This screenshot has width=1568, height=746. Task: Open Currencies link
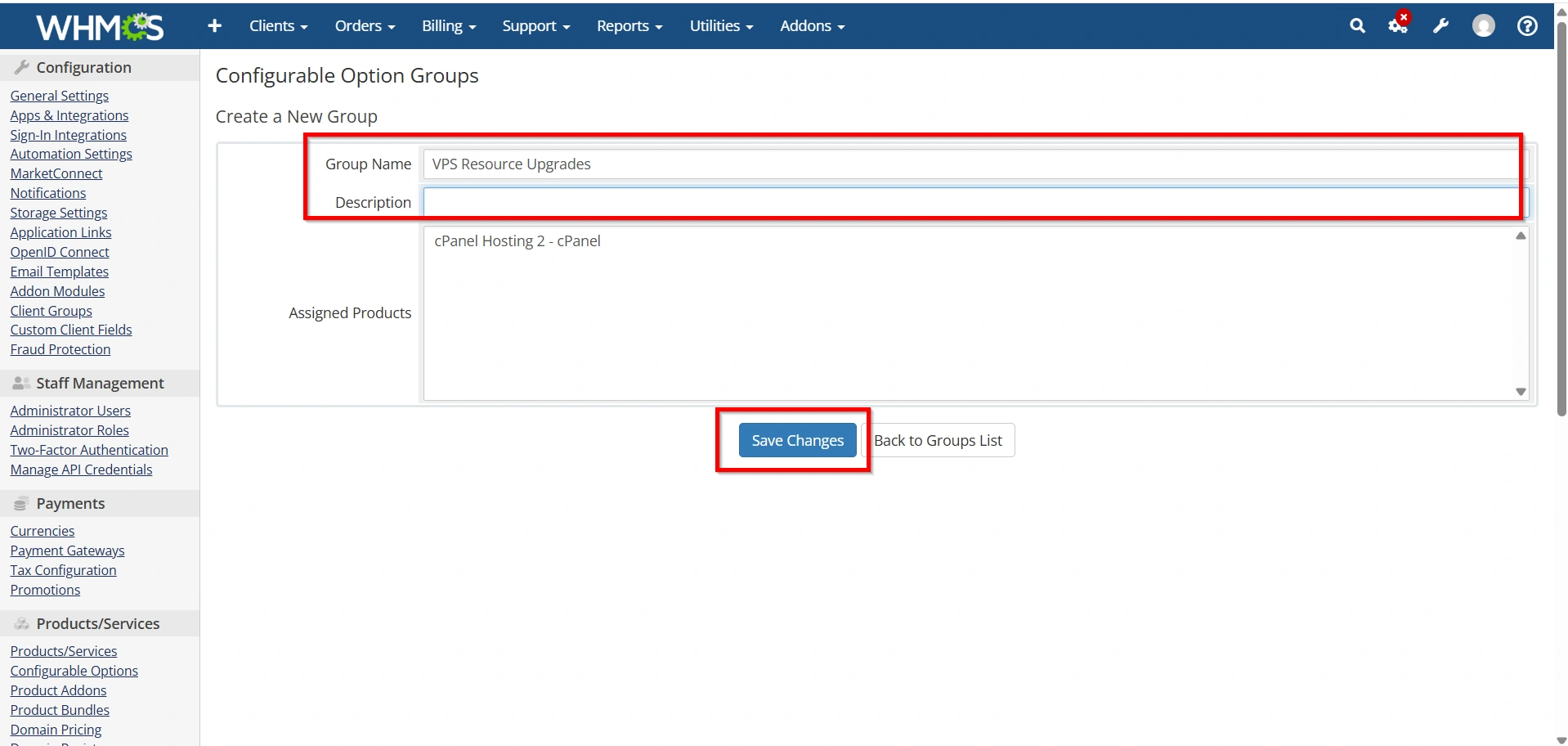(x=42, y=531)
